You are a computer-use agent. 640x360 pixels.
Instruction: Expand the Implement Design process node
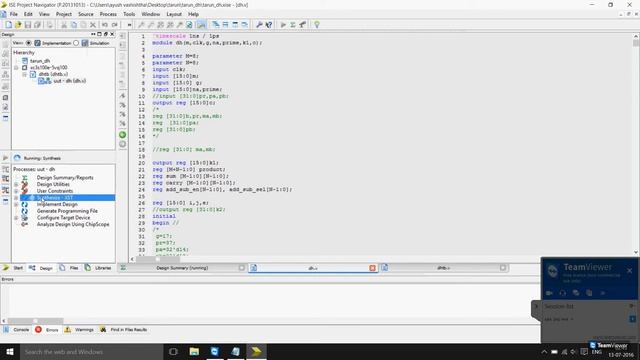point(16,204)
